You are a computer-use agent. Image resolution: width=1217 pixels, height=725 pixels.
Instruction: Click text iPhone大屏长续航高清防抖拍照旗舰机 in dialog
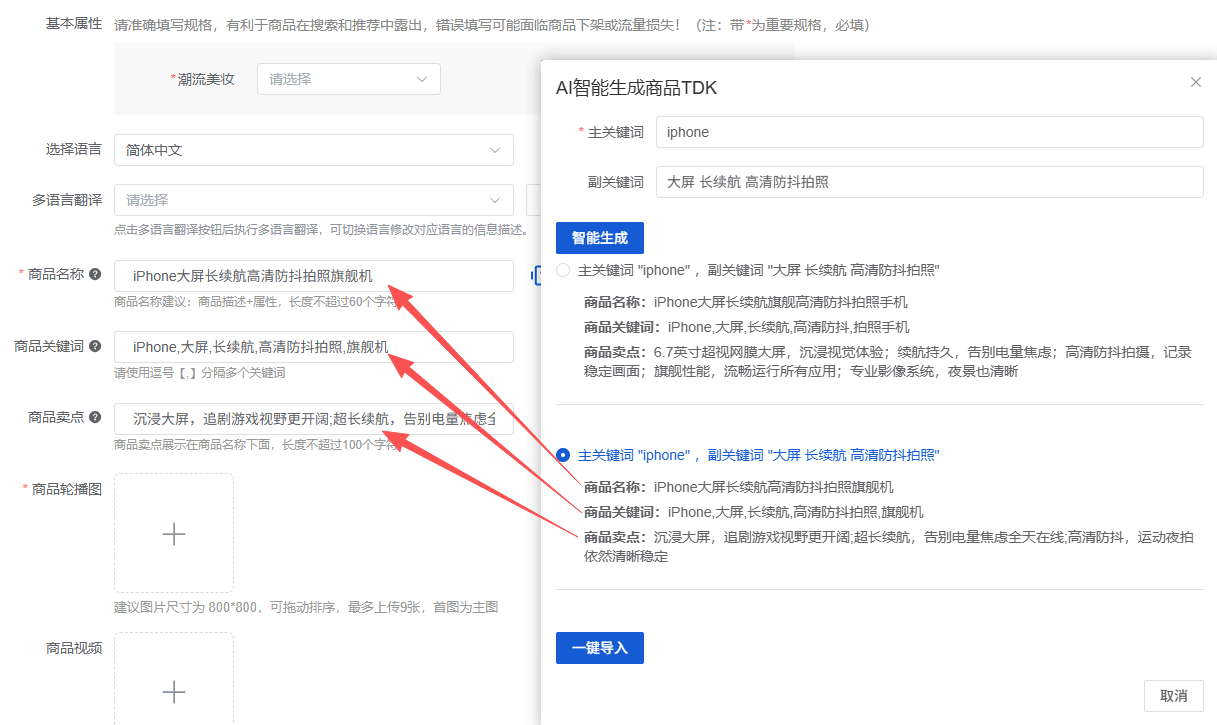tap(774, 487)
